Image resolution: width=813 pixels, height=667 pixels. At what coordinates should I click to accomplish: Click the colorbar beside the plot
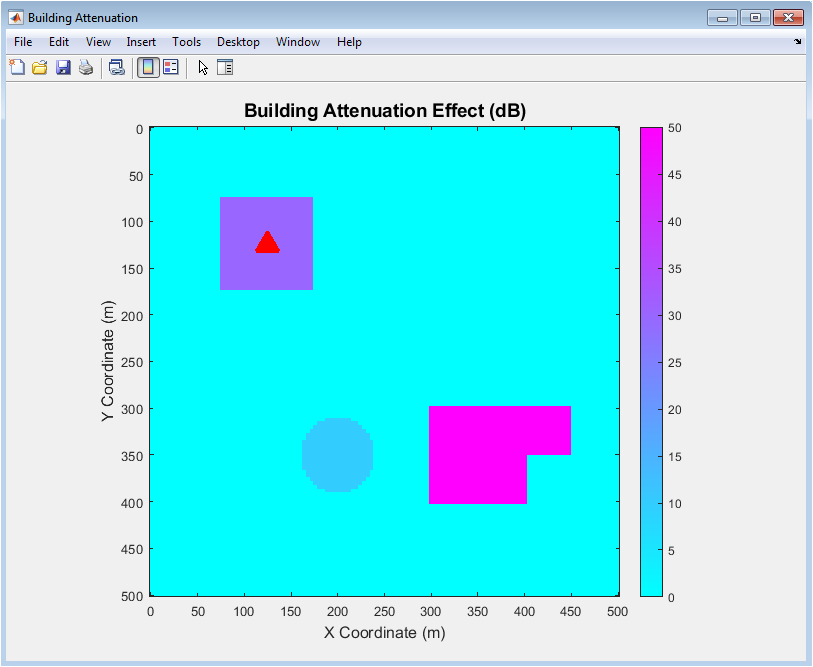tap(650, 360)
